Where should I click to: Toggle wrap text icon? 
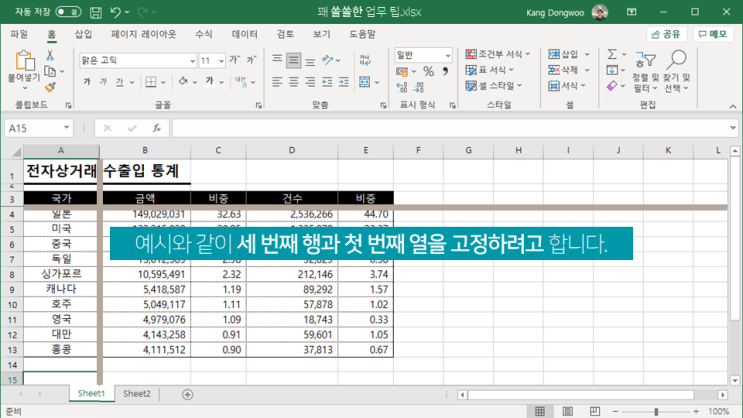(365, 60)
